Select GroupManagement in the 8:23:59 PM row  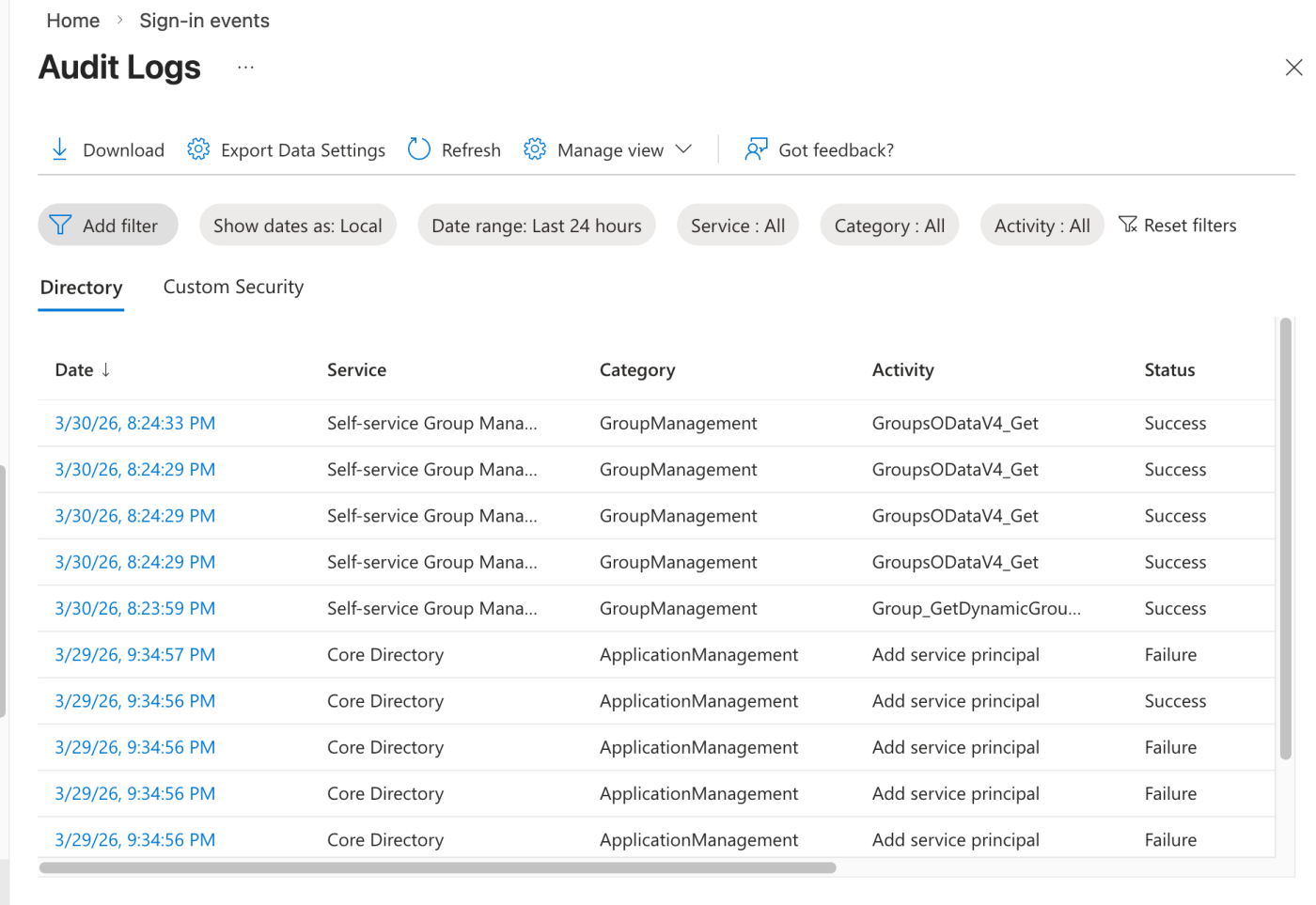coord(679,609)
